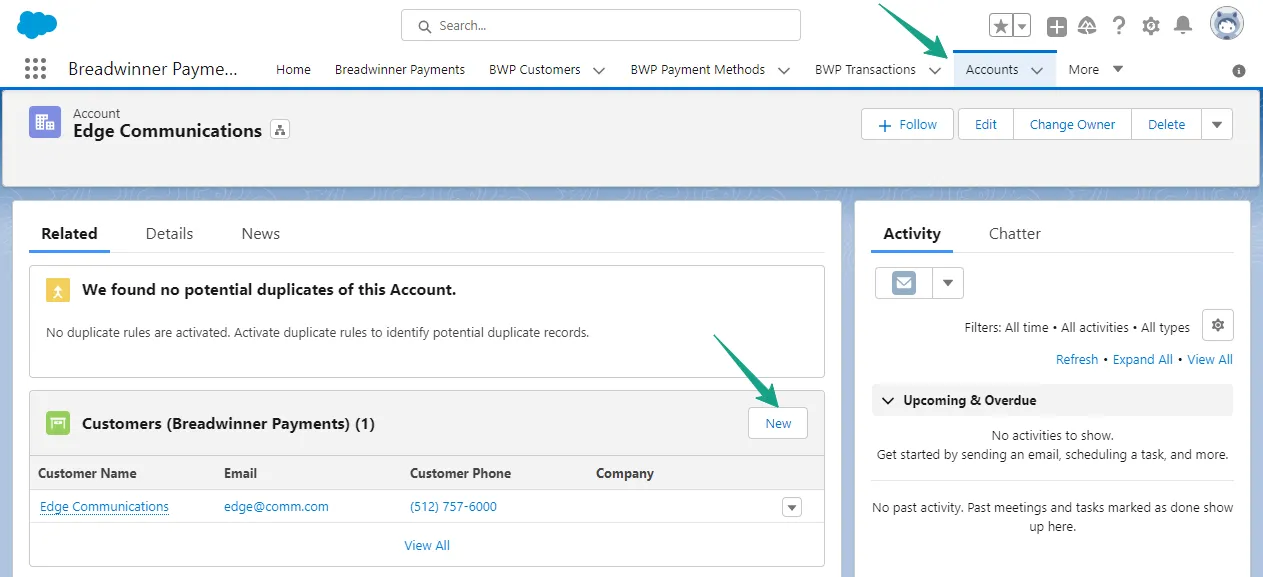Viewport: 1263px width, 577px height.
Task: Open the Edge Communications customer link
Action: point(104,507)
